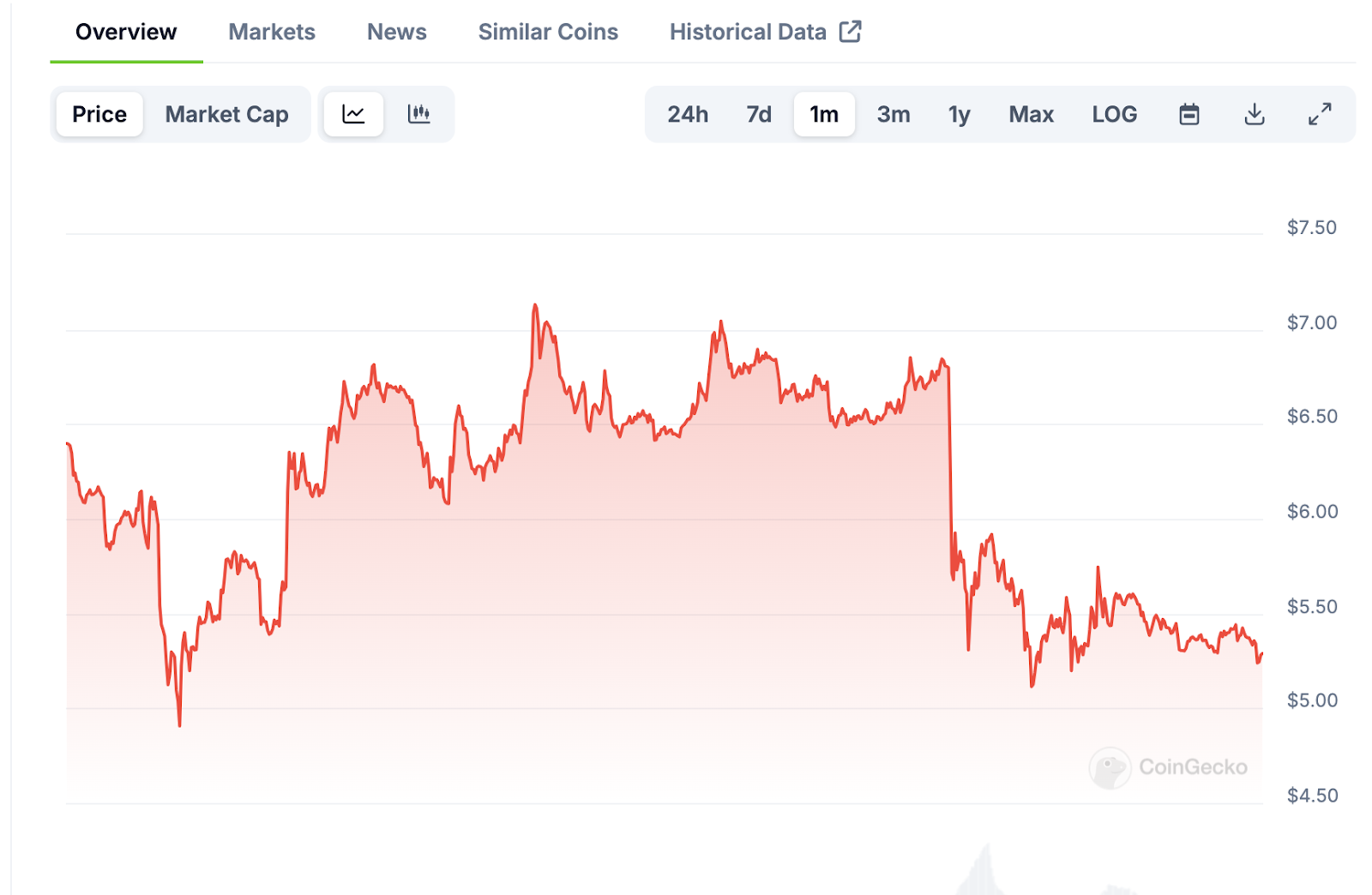
Task: Select the Price toggle
Action: (99, 114)
